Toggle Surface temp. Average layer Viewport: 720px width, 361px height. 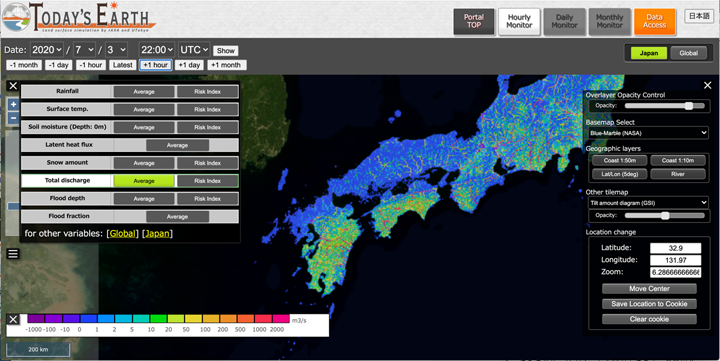coord(144,110)
